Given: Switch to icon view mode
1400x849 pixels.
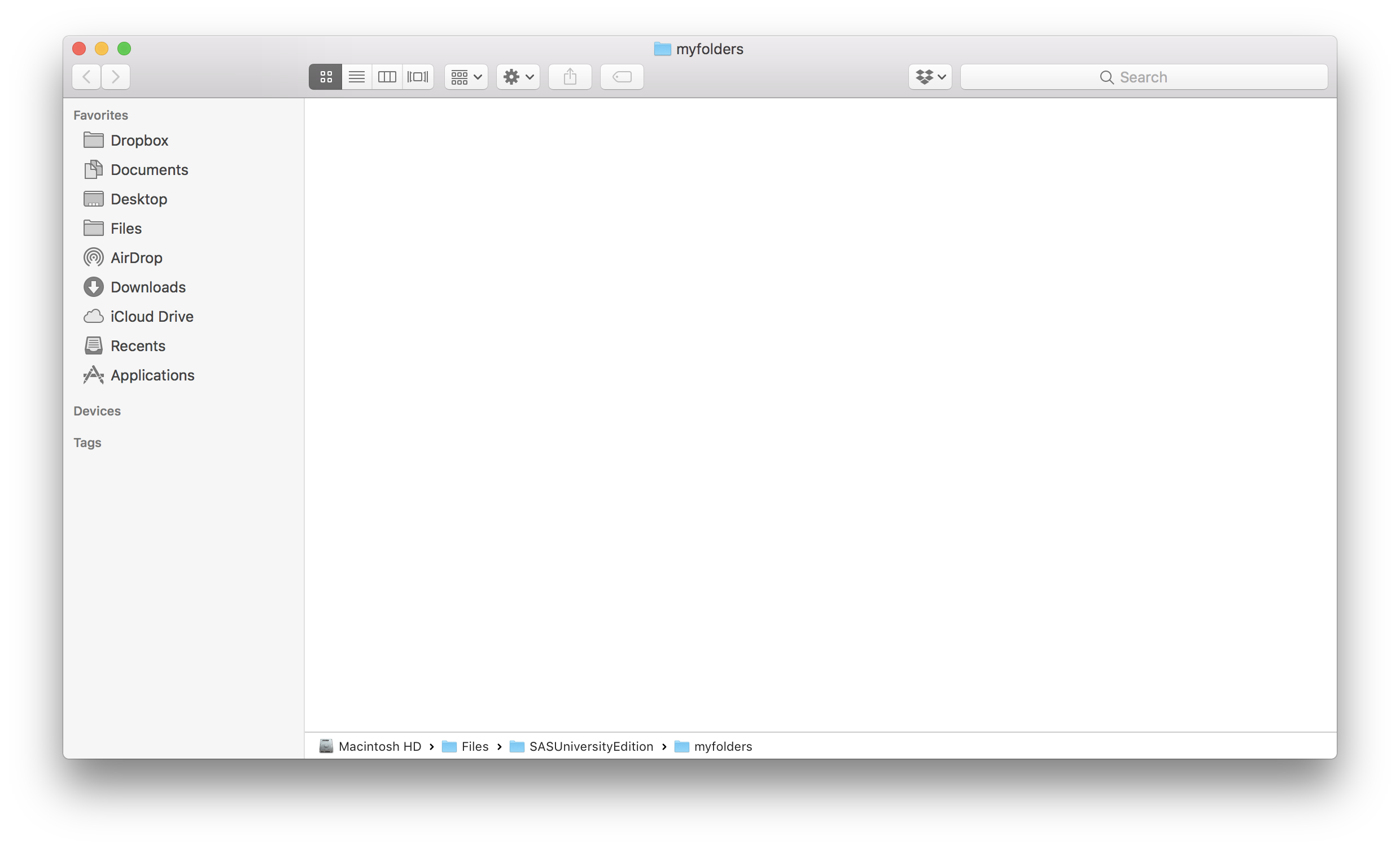Looking at the screenshot, I should click(325, 77).
